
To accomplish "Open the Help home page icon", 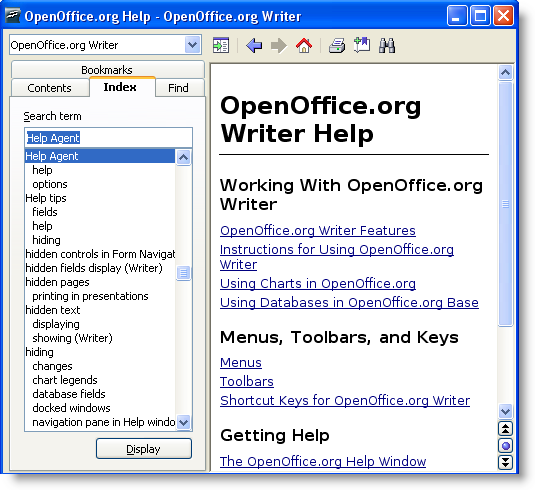I will 304,45.
